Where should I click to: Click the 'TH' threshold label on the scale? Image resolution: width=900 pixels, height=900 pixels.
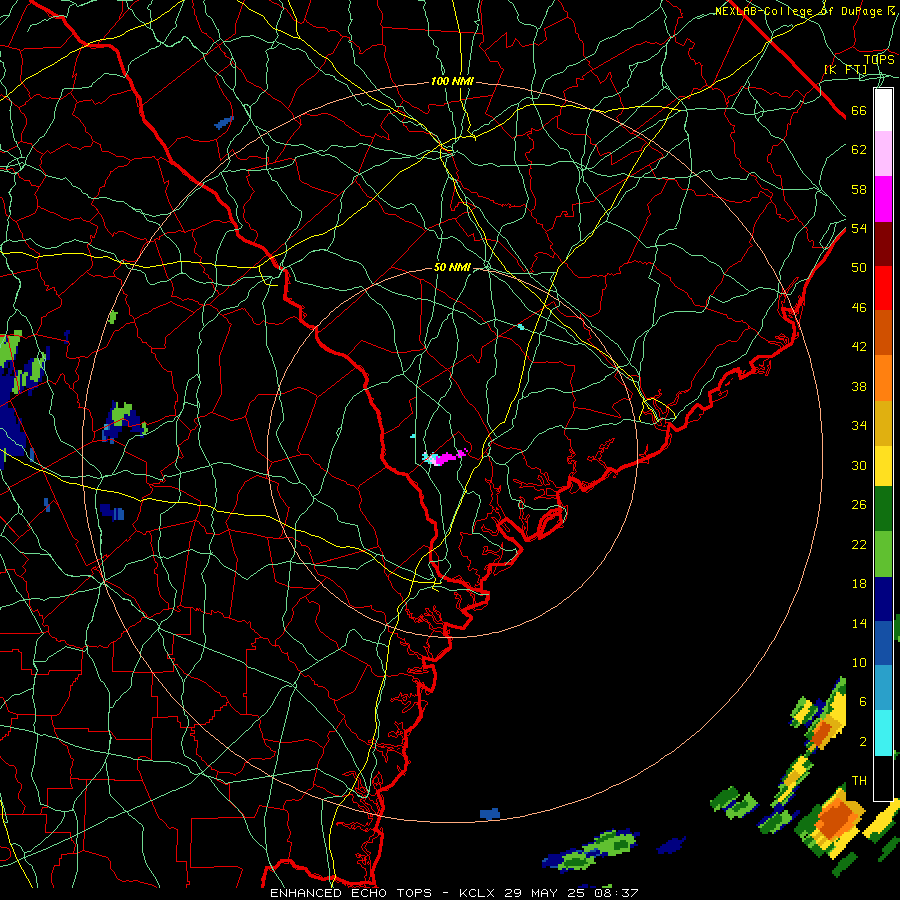pos(859,781)
